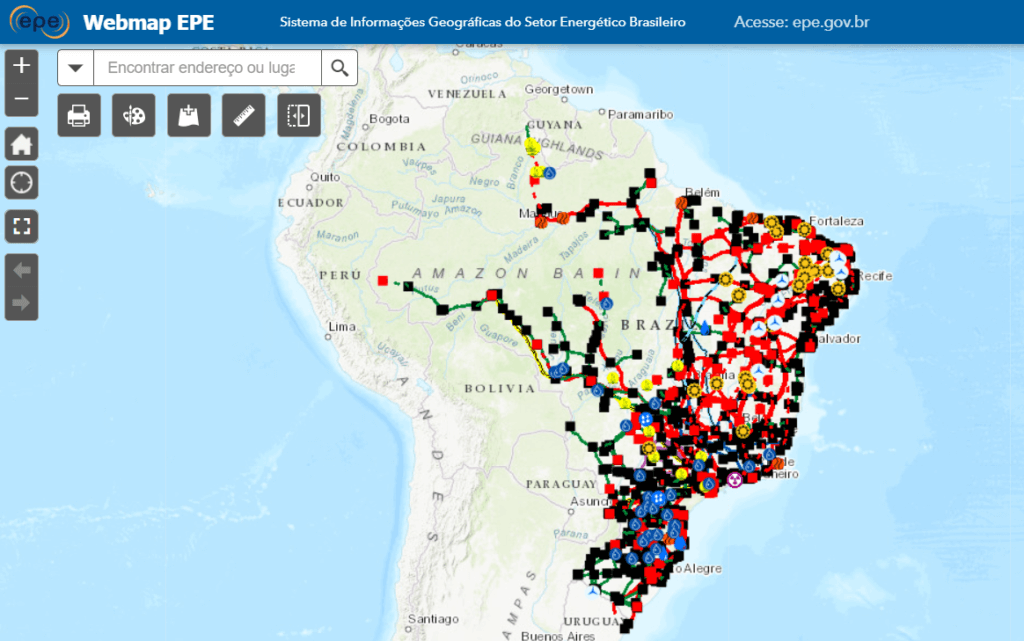Expand the search source dropdown arrow

click(x=76, y=68)
